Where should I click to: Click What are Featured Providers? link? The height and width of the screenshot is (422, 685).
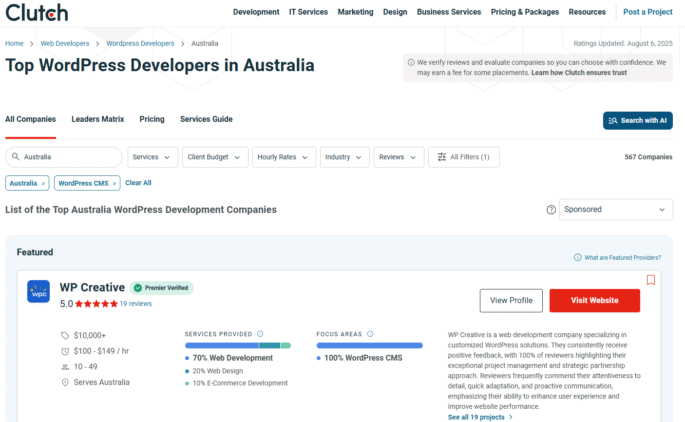click(x=623, y=258)
